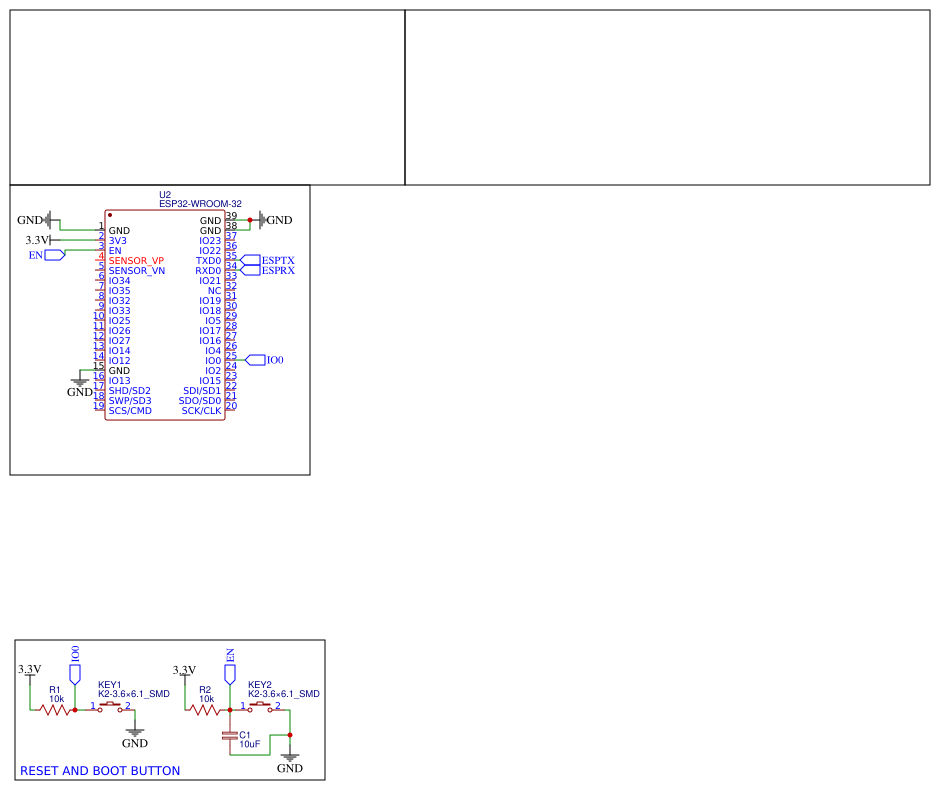
Task: Select the R2 10k resistor symbol
Action: coord(205,710)
